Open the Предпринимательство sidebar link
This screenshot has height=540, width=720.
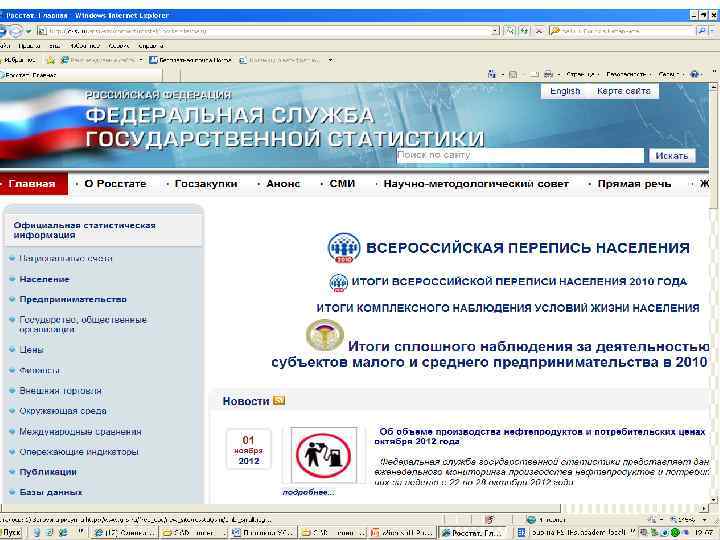click(x=73, y=299)
